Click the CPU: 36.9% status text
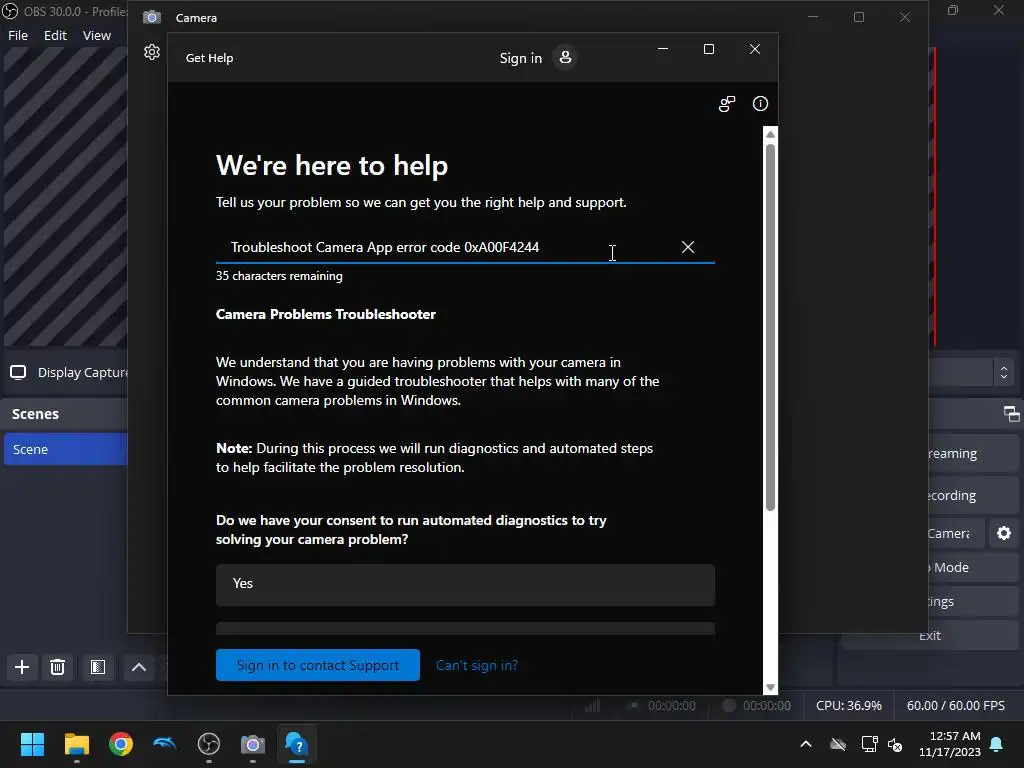Screen dimensions: 1024x768 [848, 705]
